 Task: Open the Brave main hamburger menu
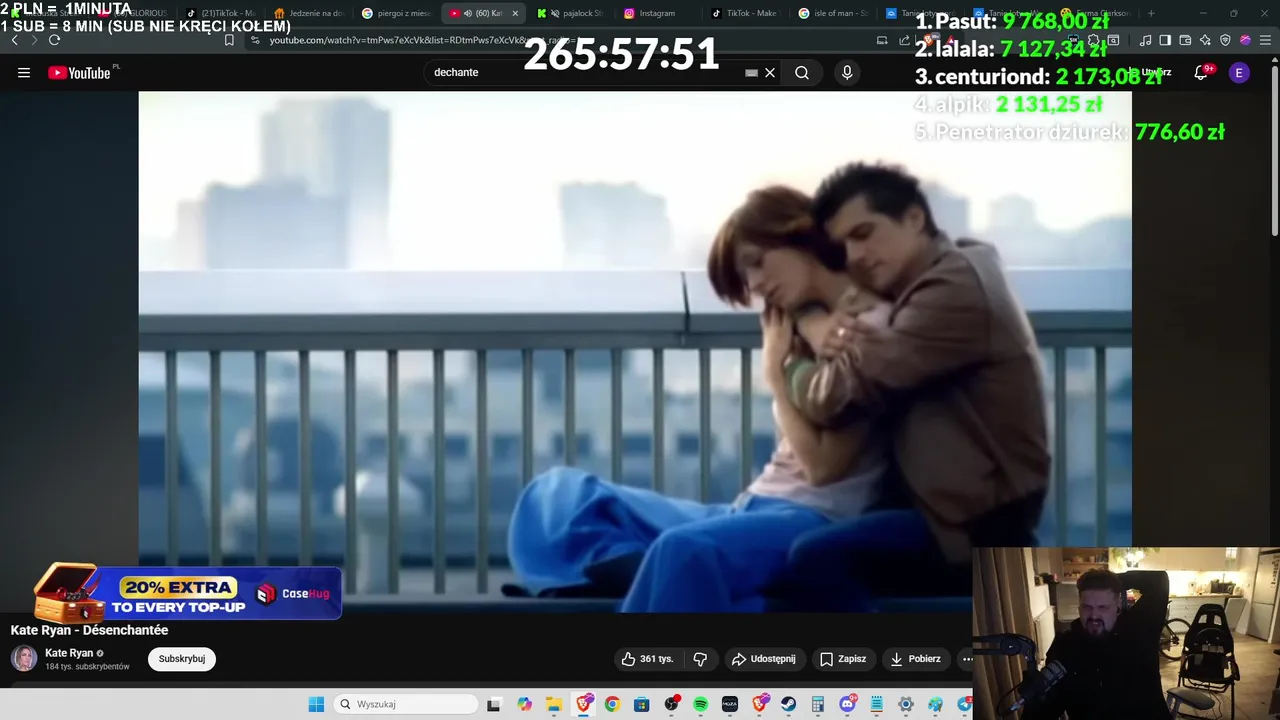[1265, 40]
